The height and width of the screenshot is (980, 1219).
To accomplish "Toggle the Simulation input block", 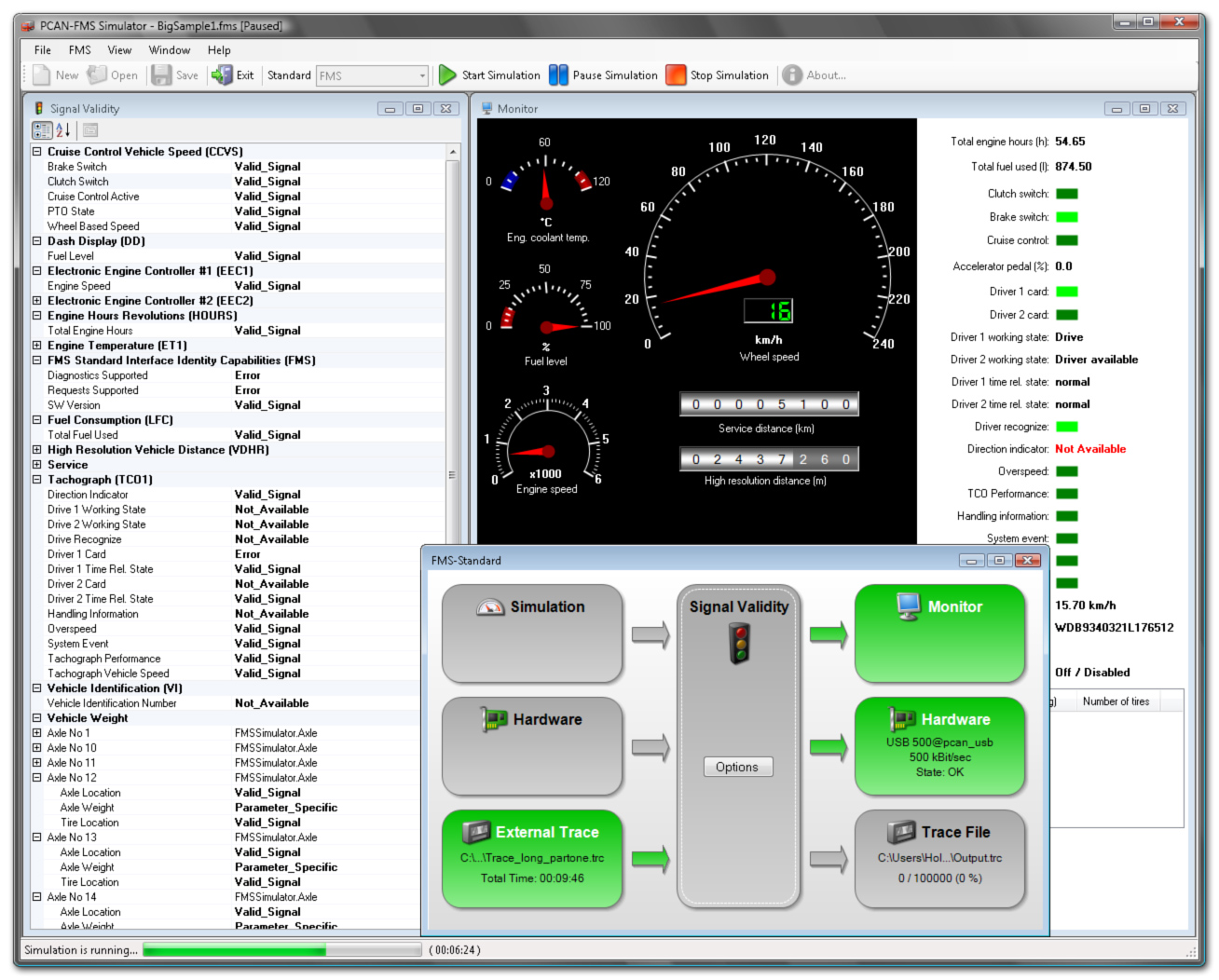I will pos(532,633).
